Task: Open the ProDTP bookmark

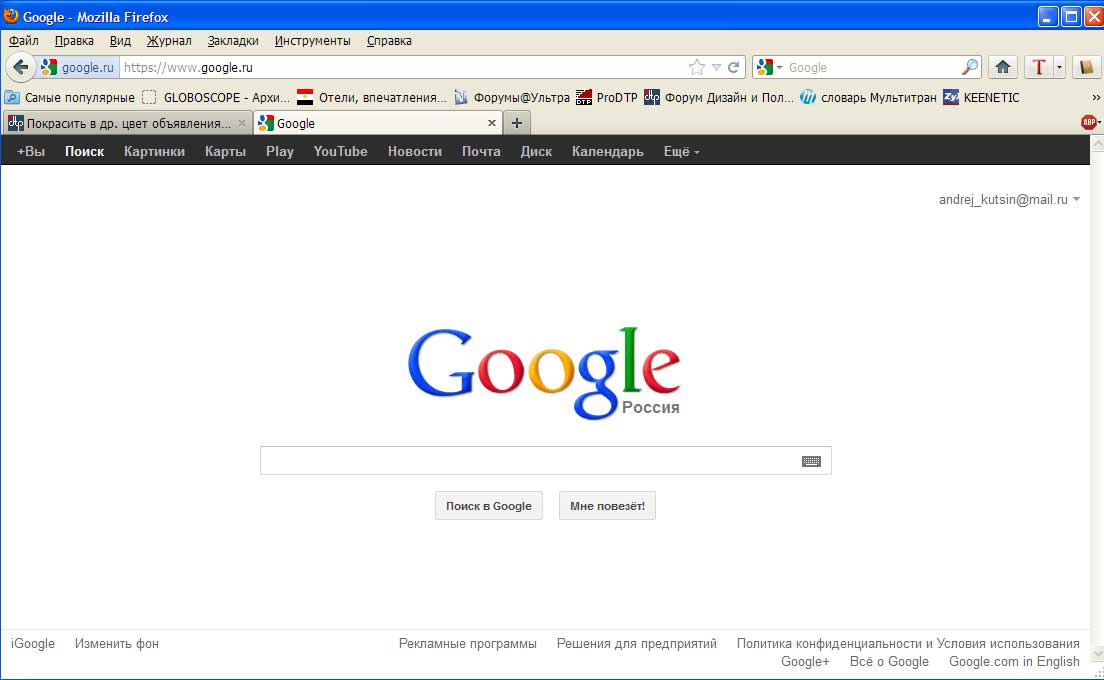Action: pos(607,98)
